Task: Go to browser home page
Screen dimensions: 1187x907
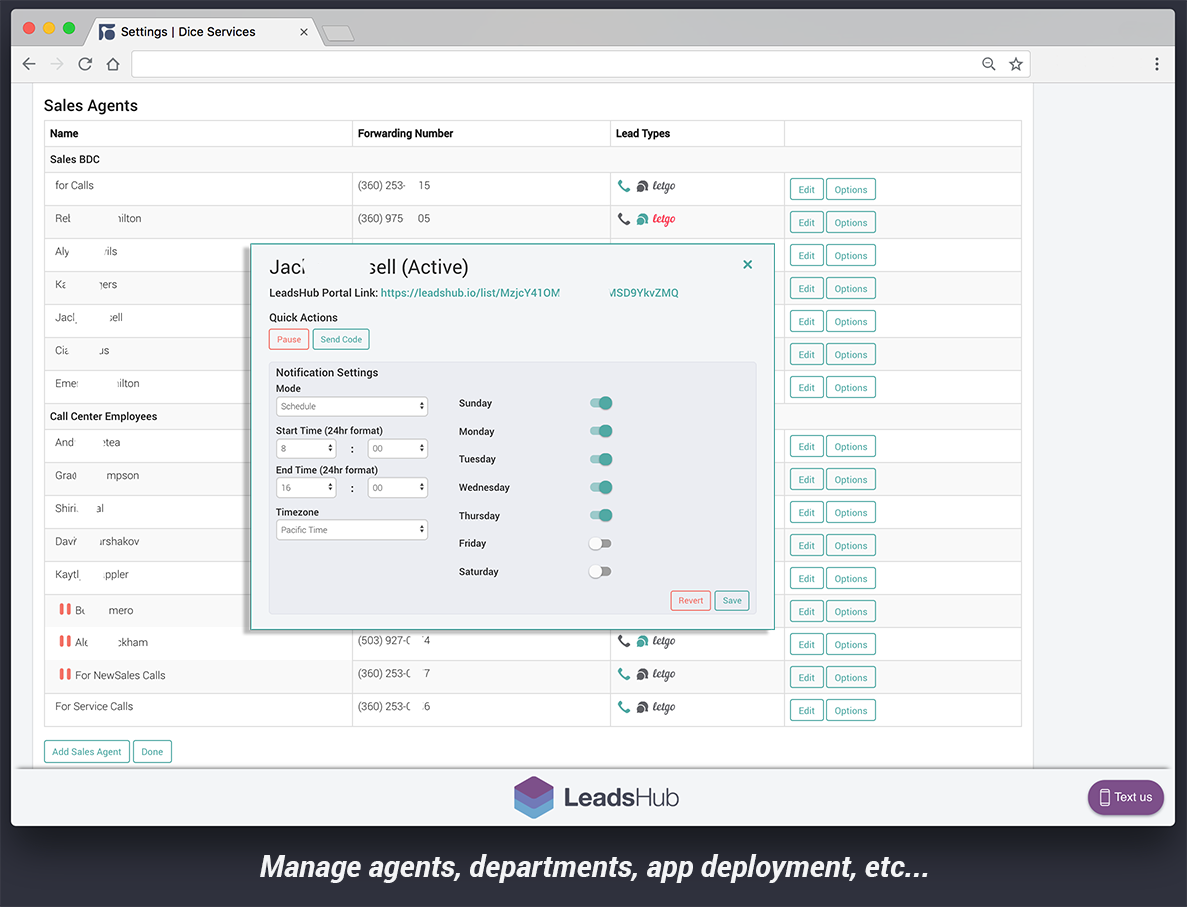Action: [113, 64]
